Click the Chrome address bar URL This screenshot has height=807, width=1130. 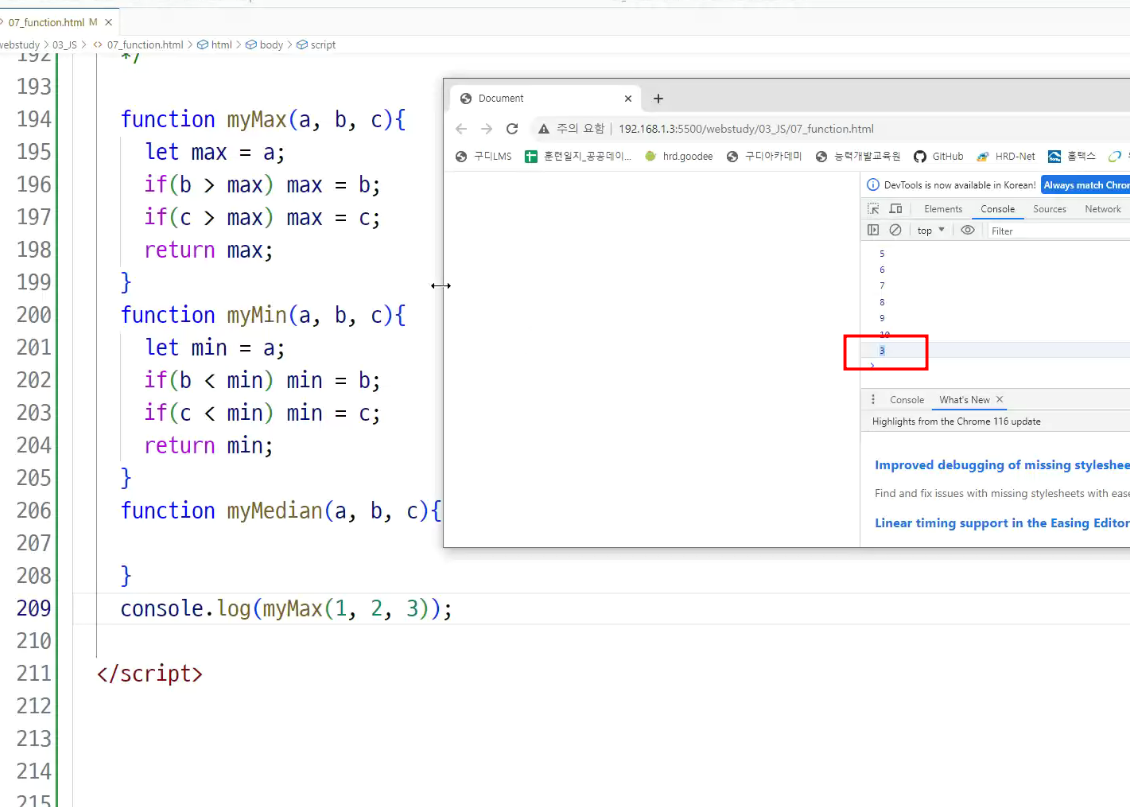pyautogui.click(x=746, y=129)
